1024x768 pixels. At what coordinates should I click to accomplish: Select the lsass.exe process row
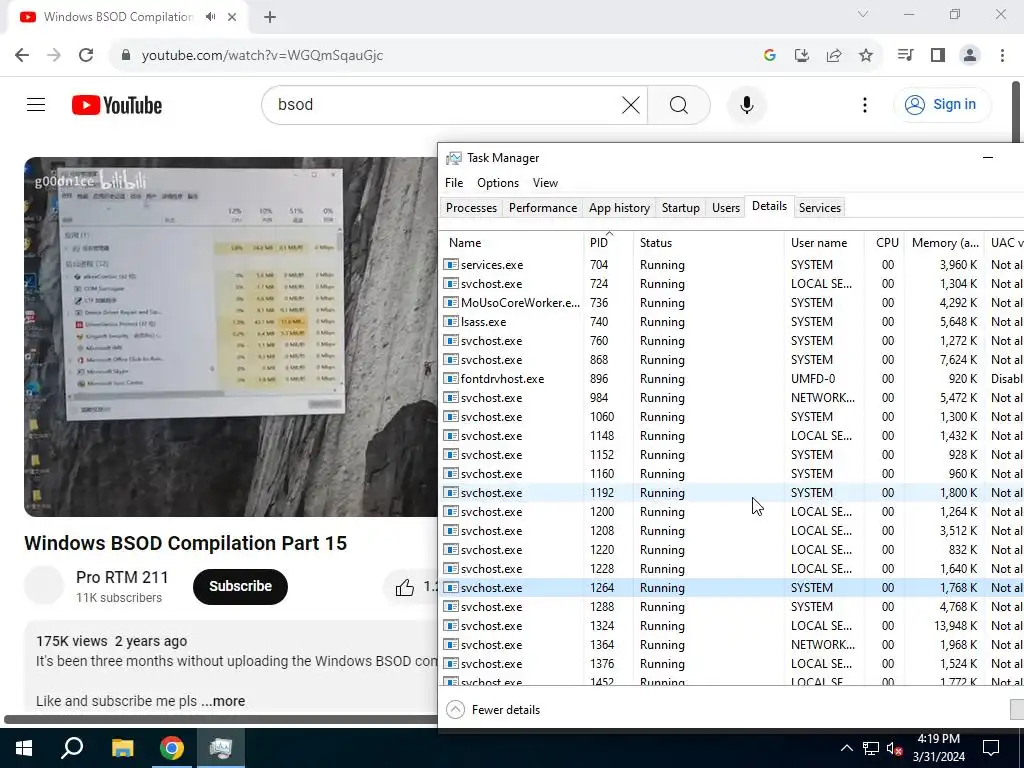(x=733, y=322)
